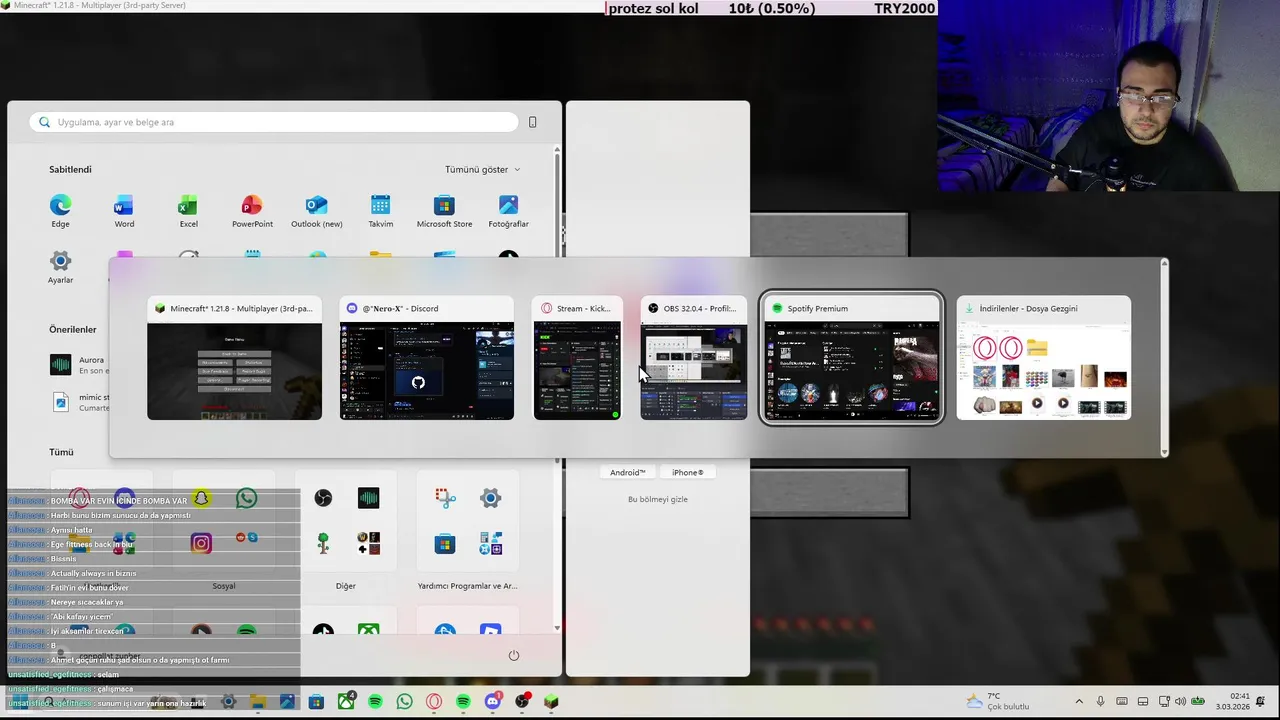
Task: Click task switcher scrollbar down arrow
Action: [1164, 452]
